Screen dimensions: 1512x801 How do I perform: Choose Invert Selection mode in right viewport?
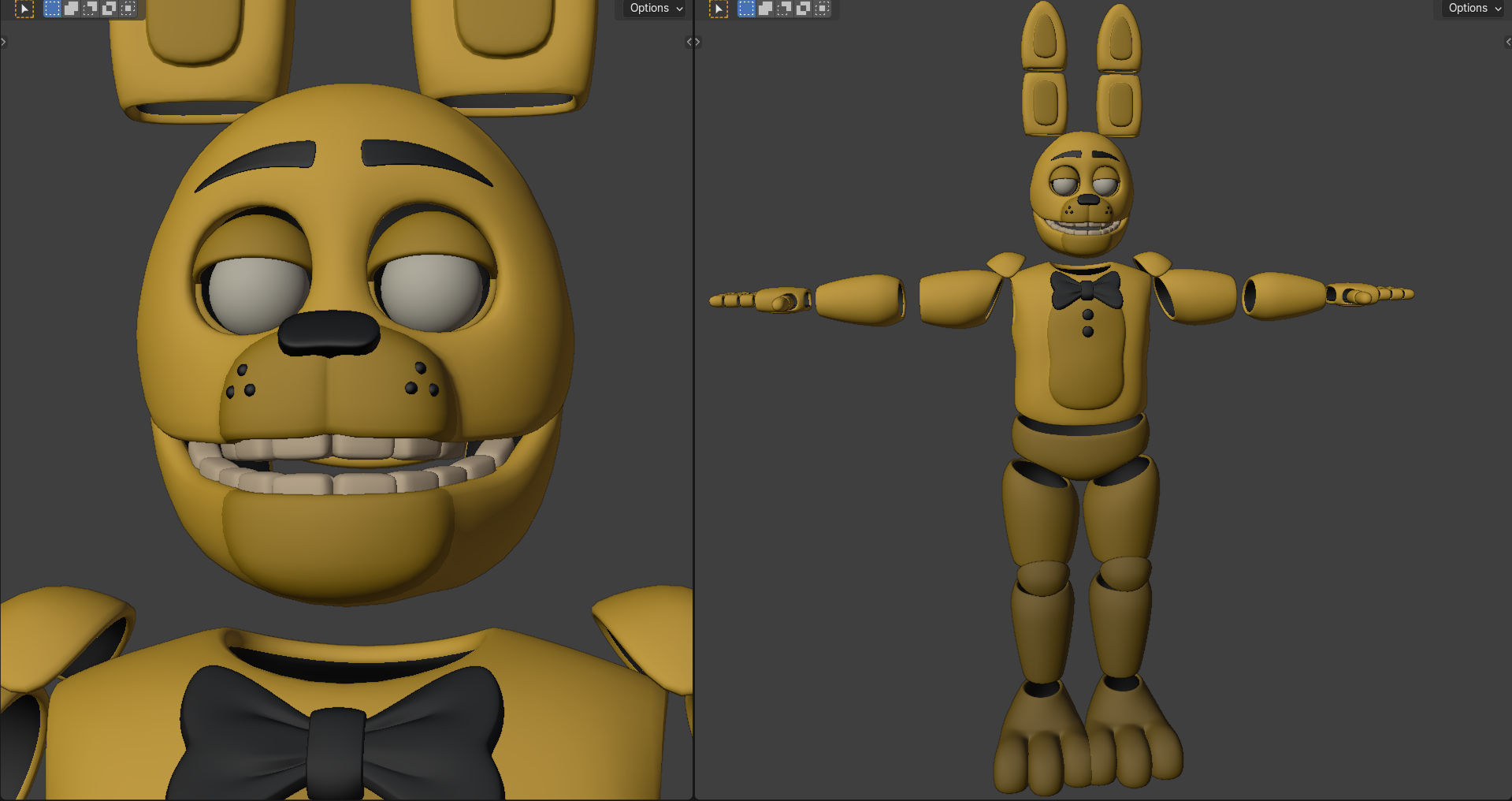803,8
